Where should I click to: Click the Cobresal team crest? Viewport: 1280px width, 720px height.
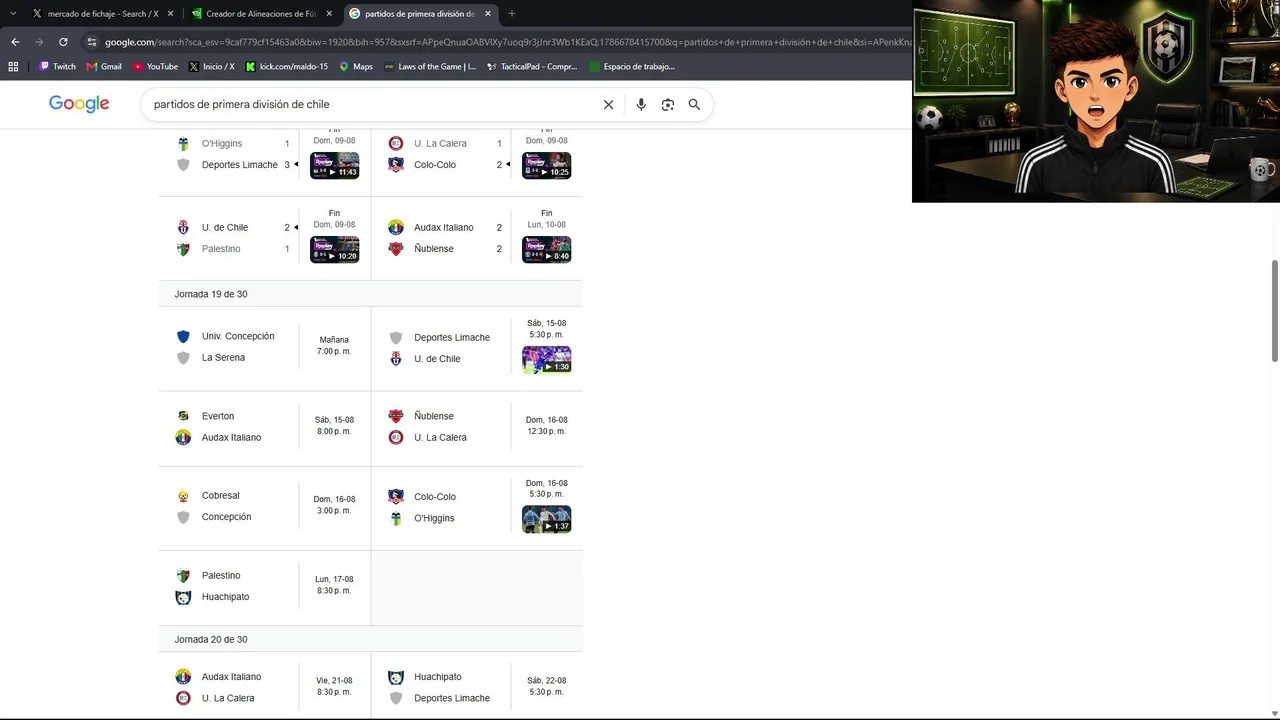point(183,496)
